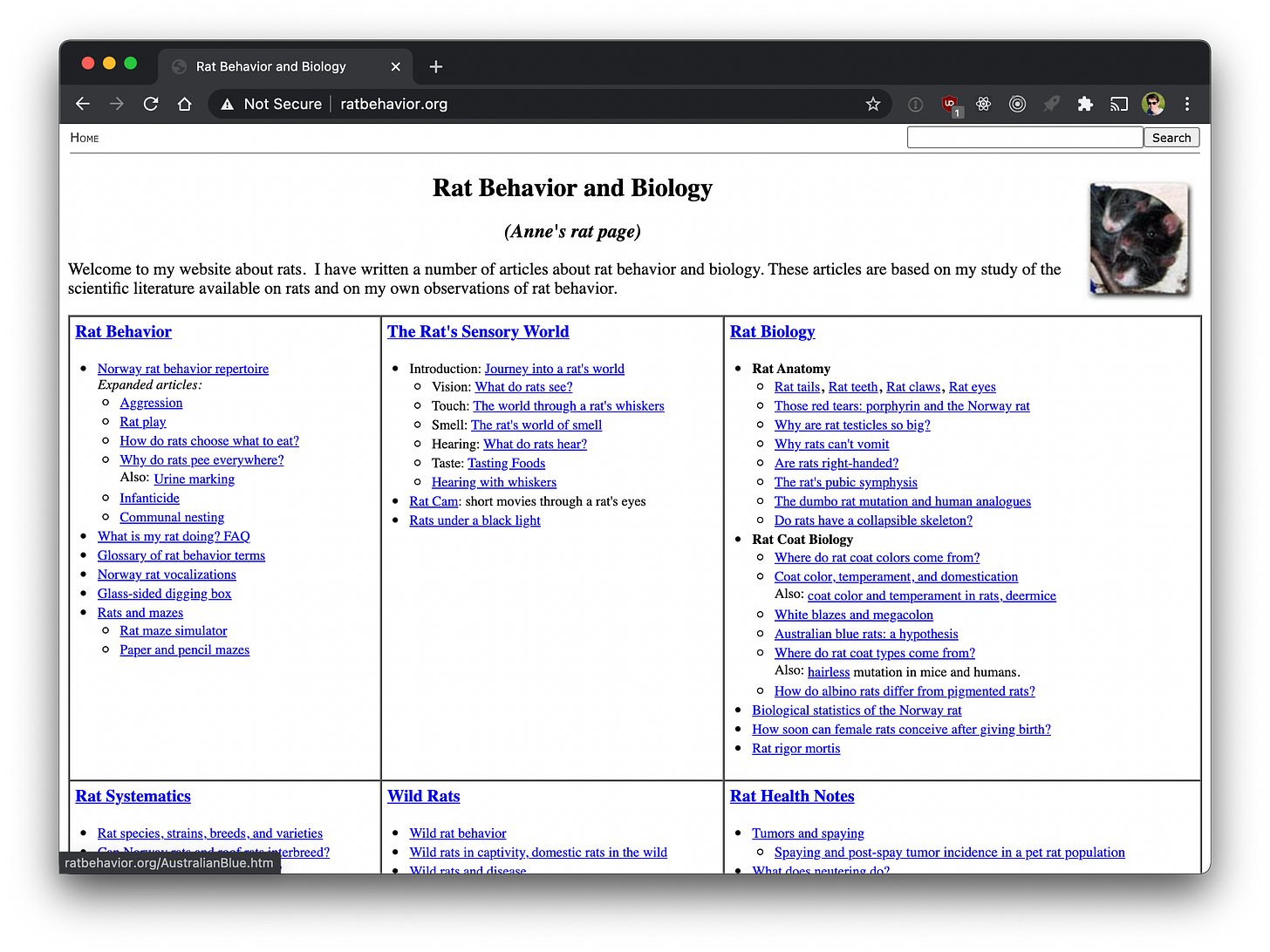Click the rat photo thumbnail
This screenshot has height=952, width=1270.
tap(1139, 239)
